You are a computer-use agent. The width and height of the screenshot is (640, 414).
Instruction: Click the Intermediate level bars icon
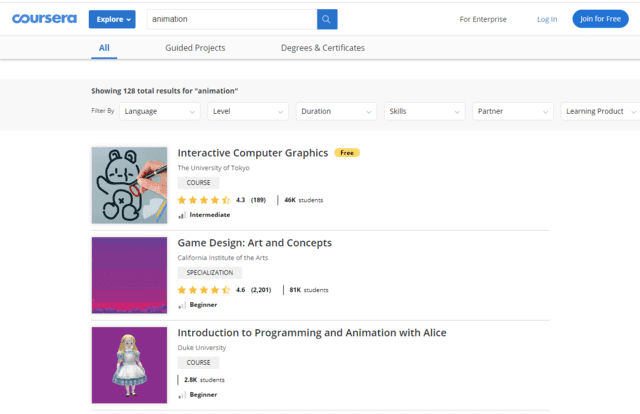pos(182,215)
